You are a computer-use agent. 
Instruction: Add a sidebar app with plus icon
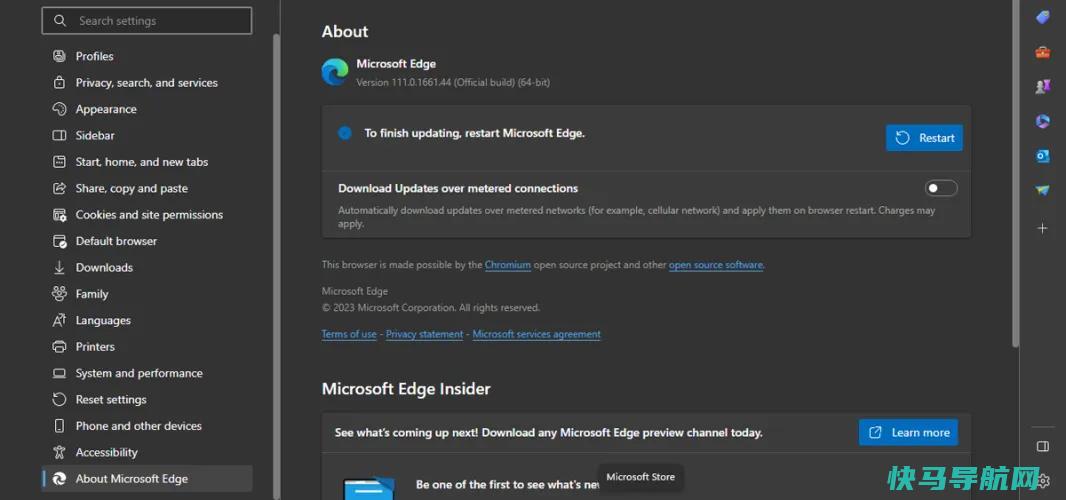pos(1042,229)
